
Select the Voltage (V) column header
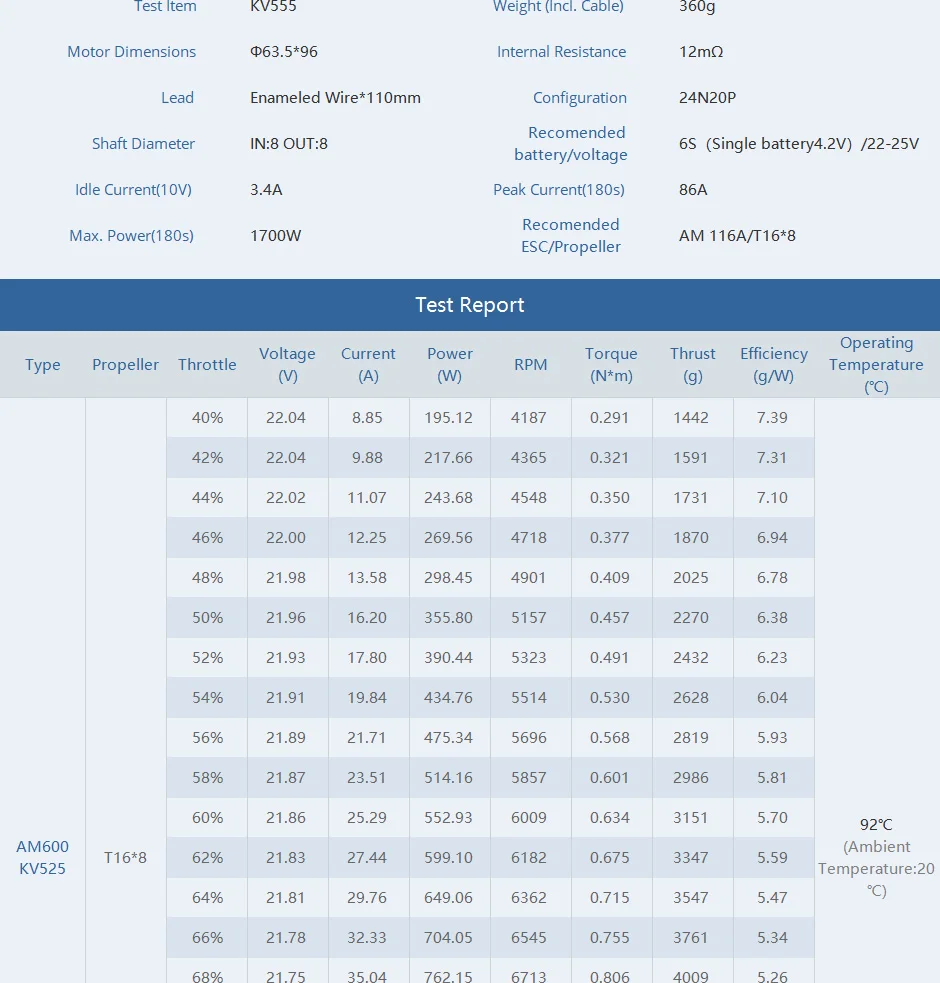[287, 364]
